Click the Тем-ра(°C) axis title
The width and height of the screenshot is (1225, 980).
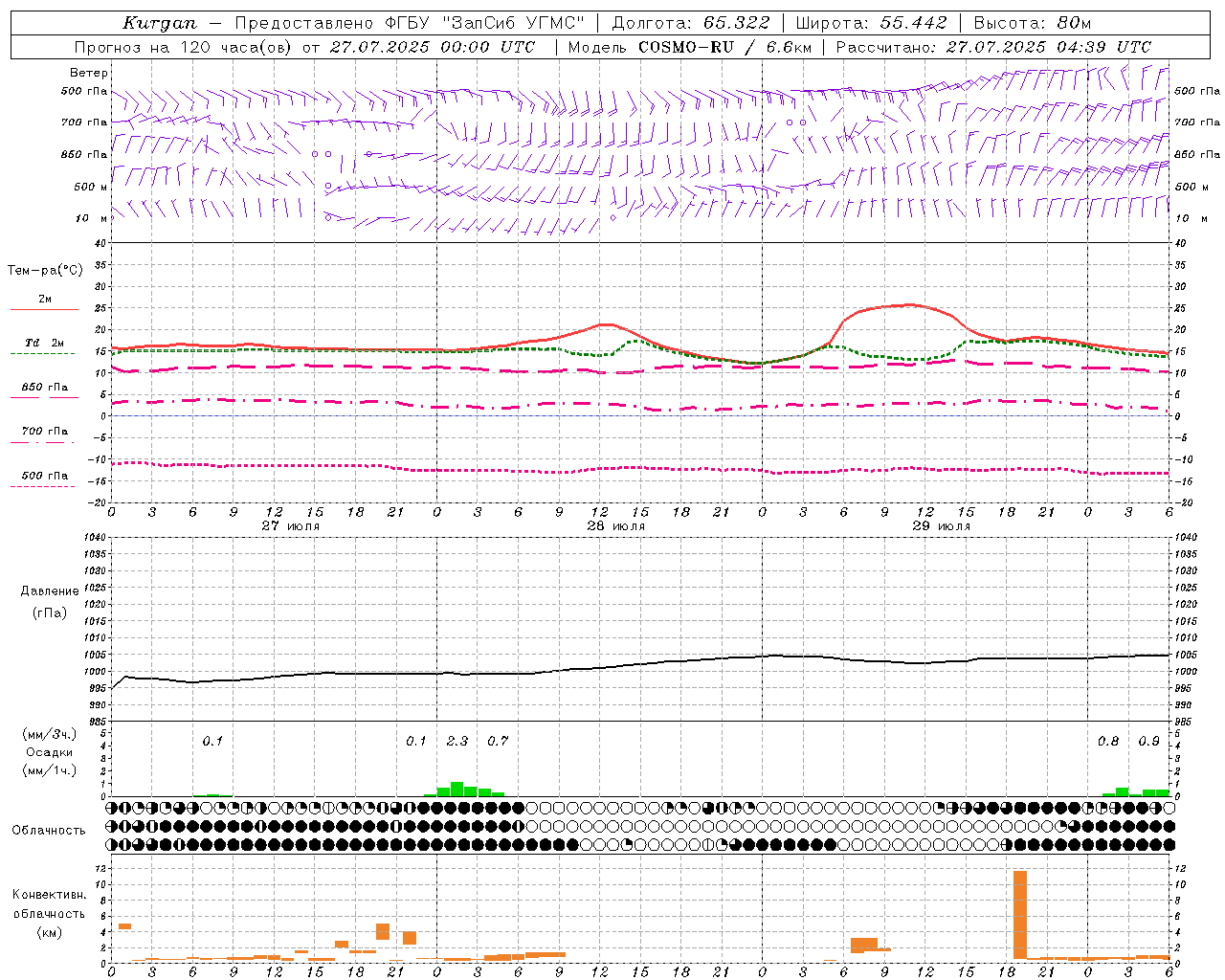pos(45,270)
